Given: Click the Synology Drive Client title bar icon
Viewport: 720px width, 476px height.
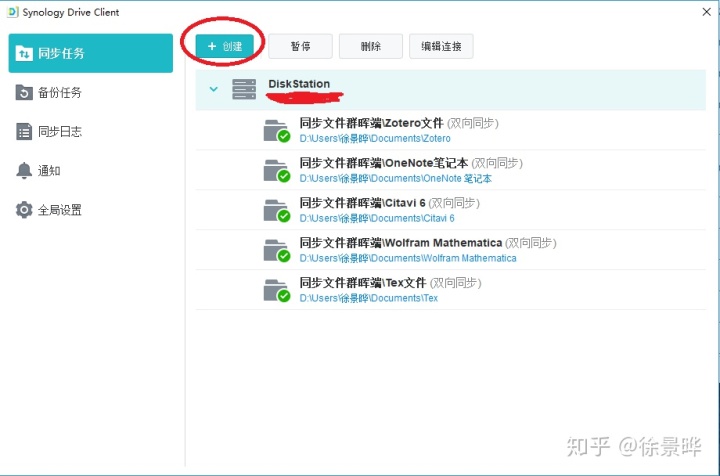Looking at the screenshot, I should [x=13, y=12].
